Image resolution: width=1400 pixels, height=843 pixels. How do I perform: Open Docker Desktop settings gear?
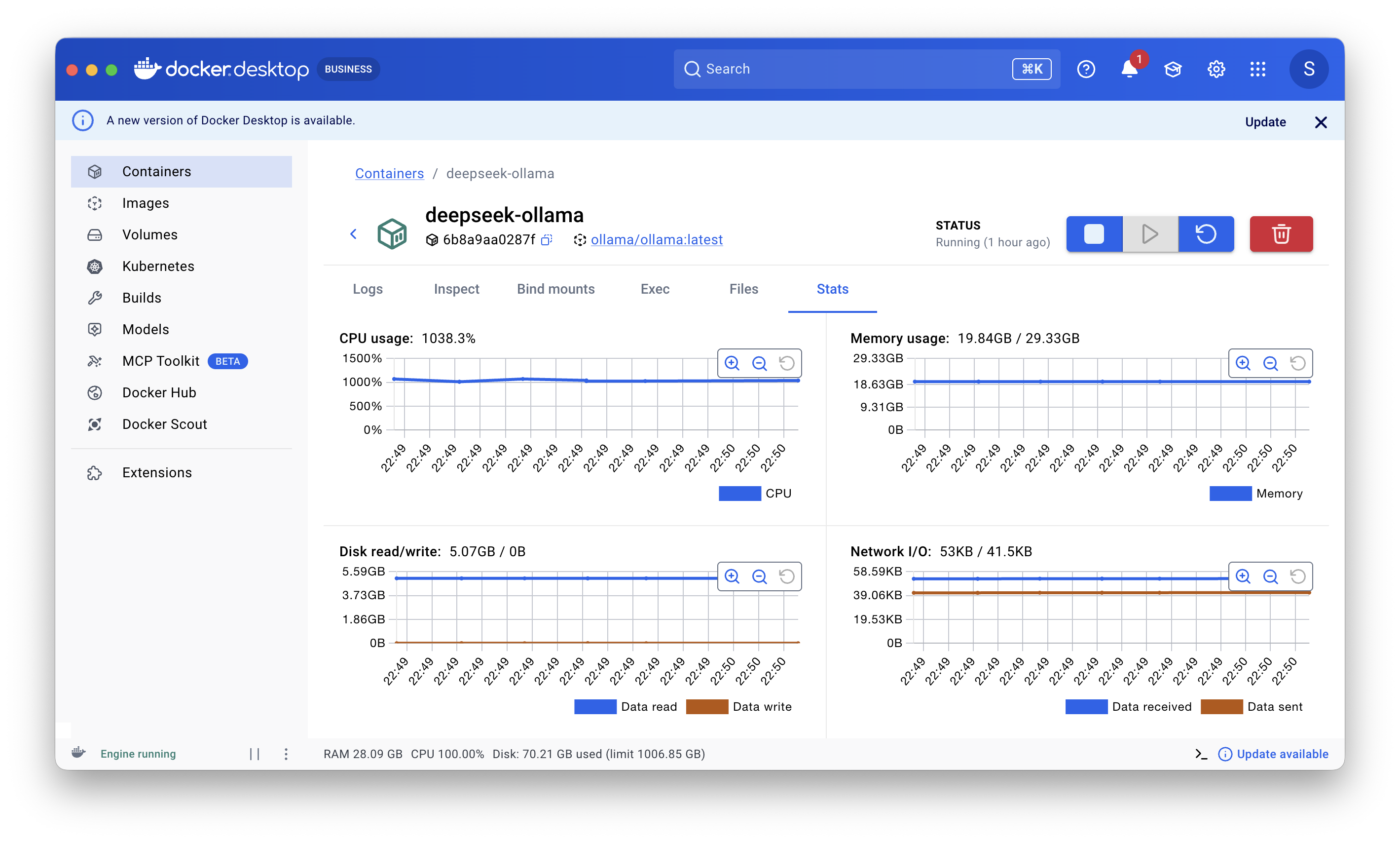pyautogui.click(x=1216, y=69)
